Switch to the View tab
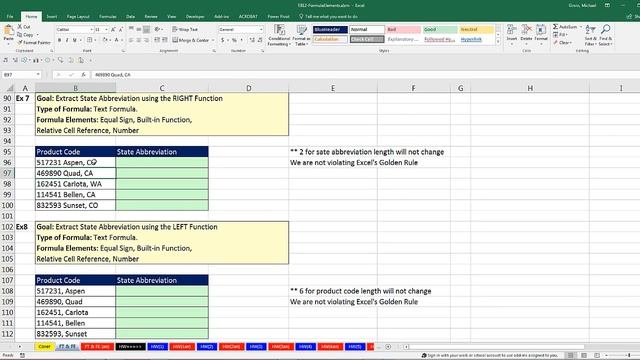Image resolution: width=640 pixels, height=360 pixels. point(171,16)
